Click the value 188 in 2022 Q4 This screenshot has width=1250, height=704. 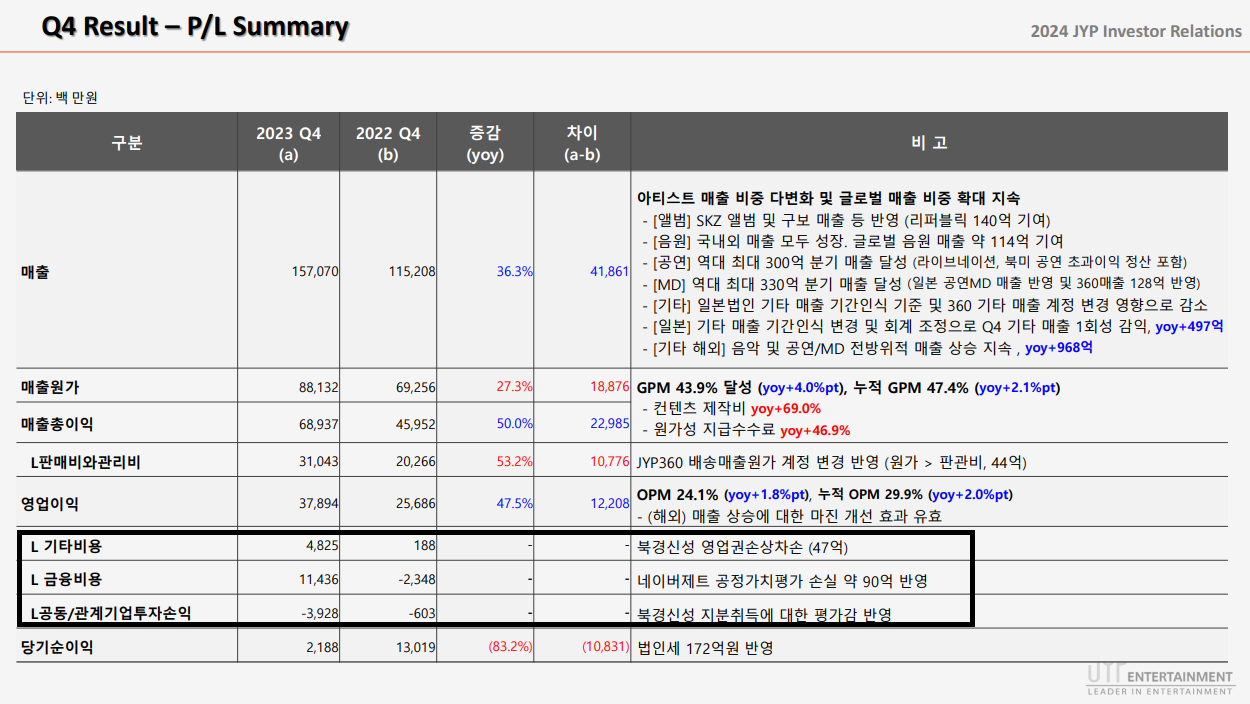tap(425, 547)
